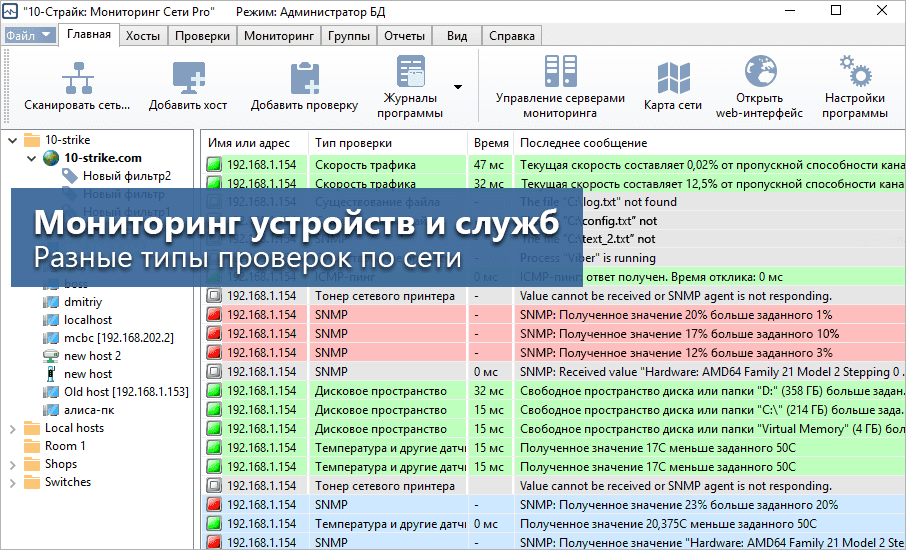
Task: Open Управление серверами мониторинга
Action: click(559, 72)
